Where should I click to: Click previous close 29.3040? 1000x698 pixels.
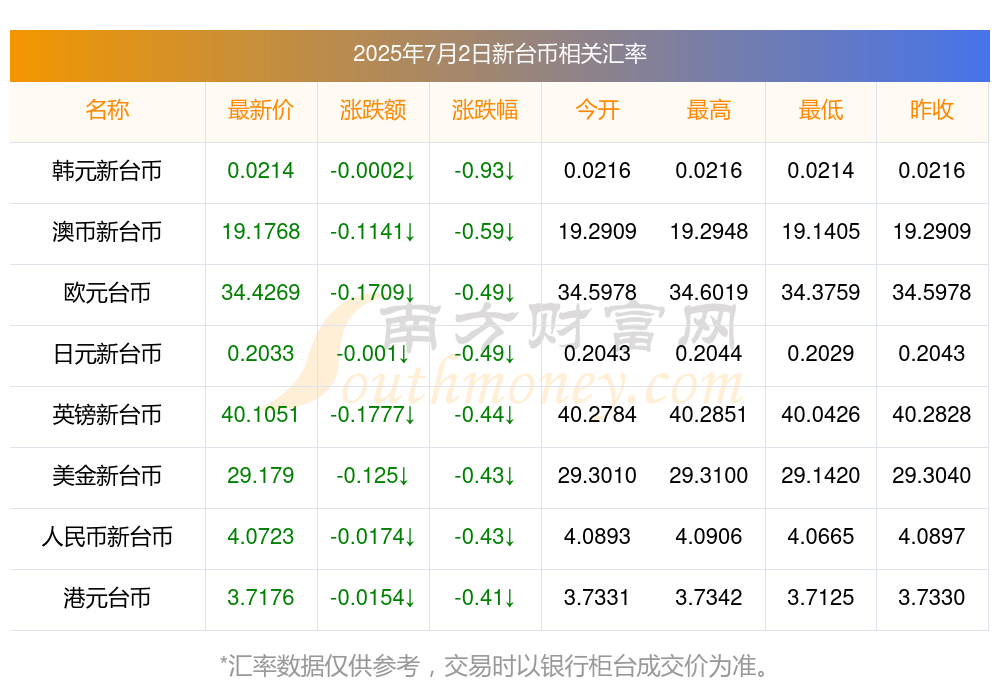point(932,475)
